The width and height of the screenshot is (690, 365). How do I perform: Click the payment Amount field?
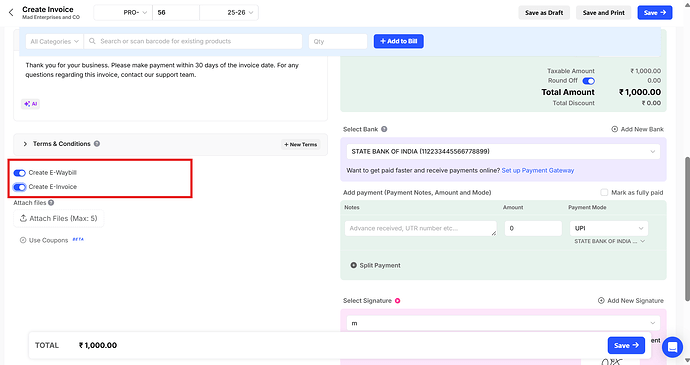(533, 228)
